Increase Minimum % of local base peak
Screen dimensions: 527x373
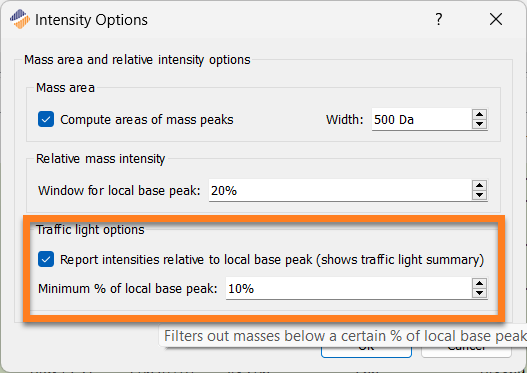tap(479, 284)
